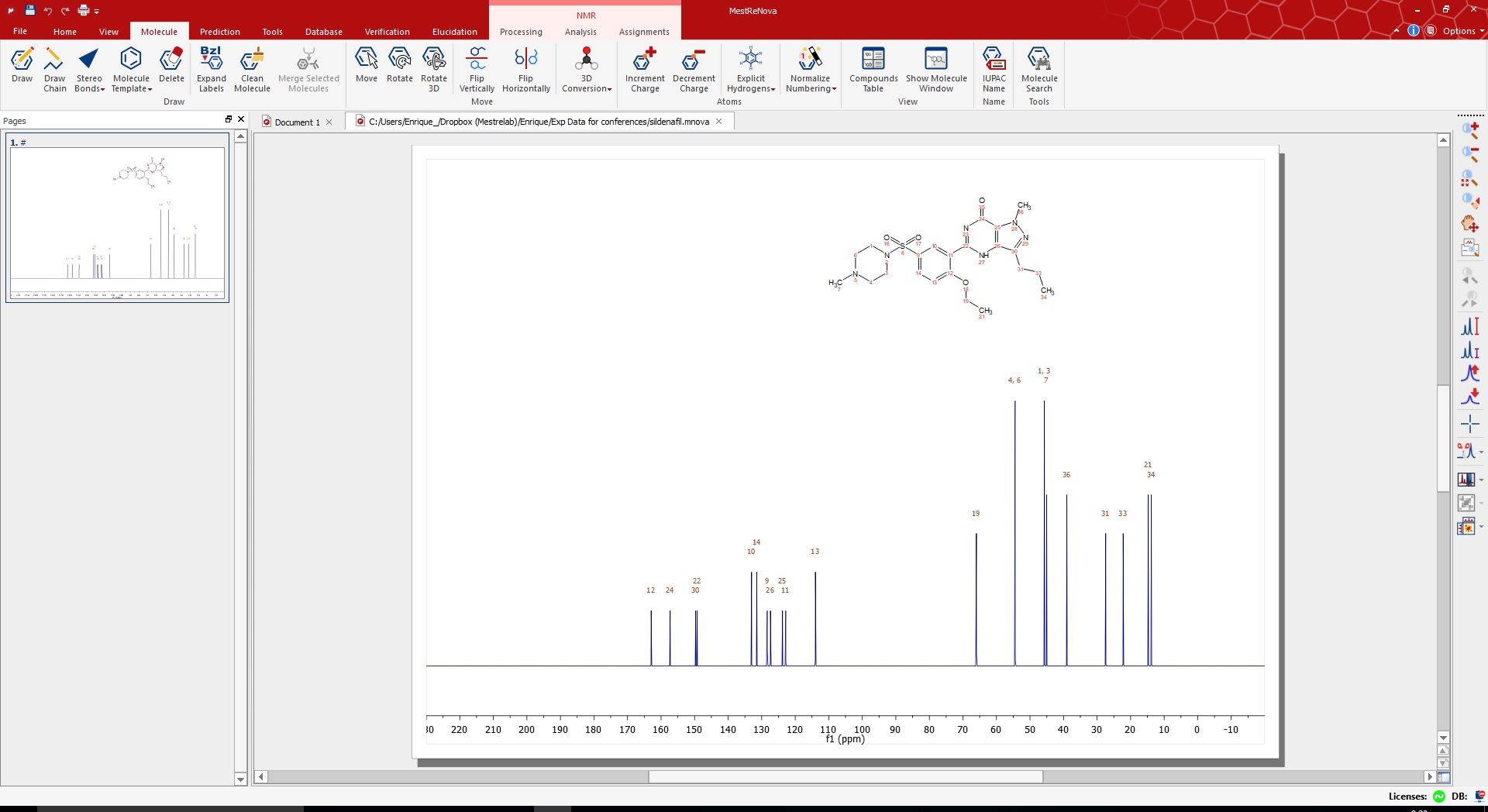Select the Rotate 3D tool
Viewport: 1488px width, 812px height.
point(433,70)
